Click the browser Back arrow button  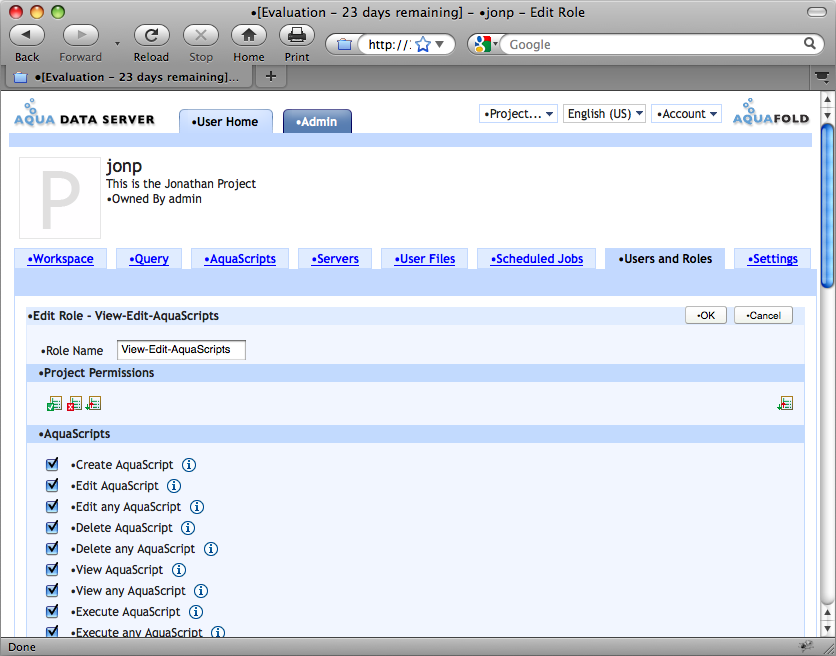pyautogui.click(x=27, y=36)
